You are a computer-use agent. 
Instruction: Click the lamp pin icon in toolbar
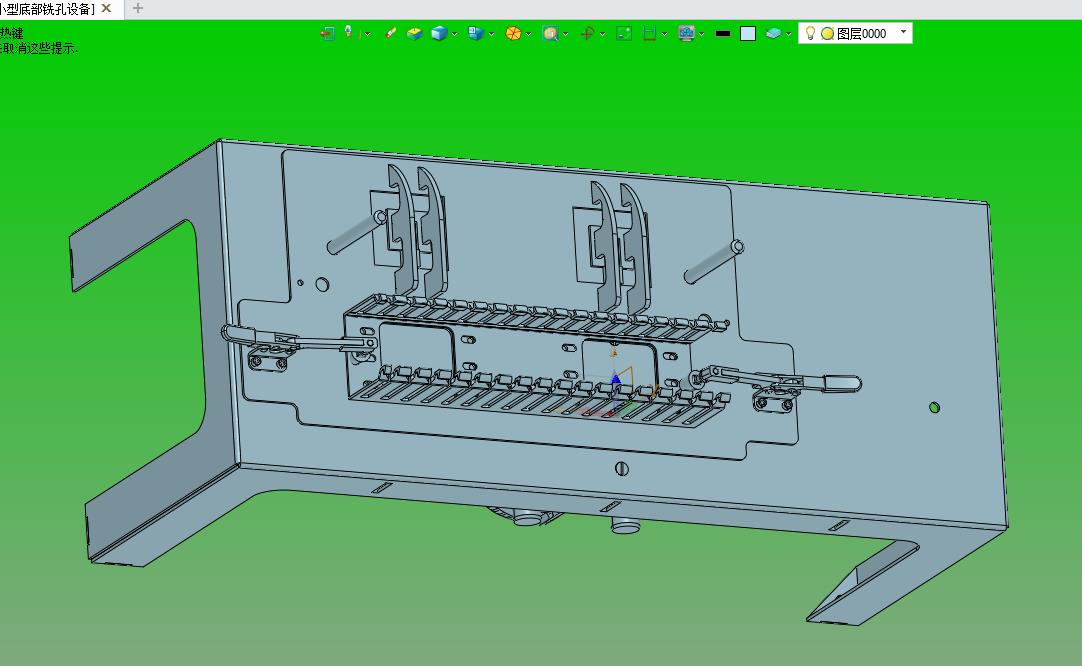click(x=348, y=32)
